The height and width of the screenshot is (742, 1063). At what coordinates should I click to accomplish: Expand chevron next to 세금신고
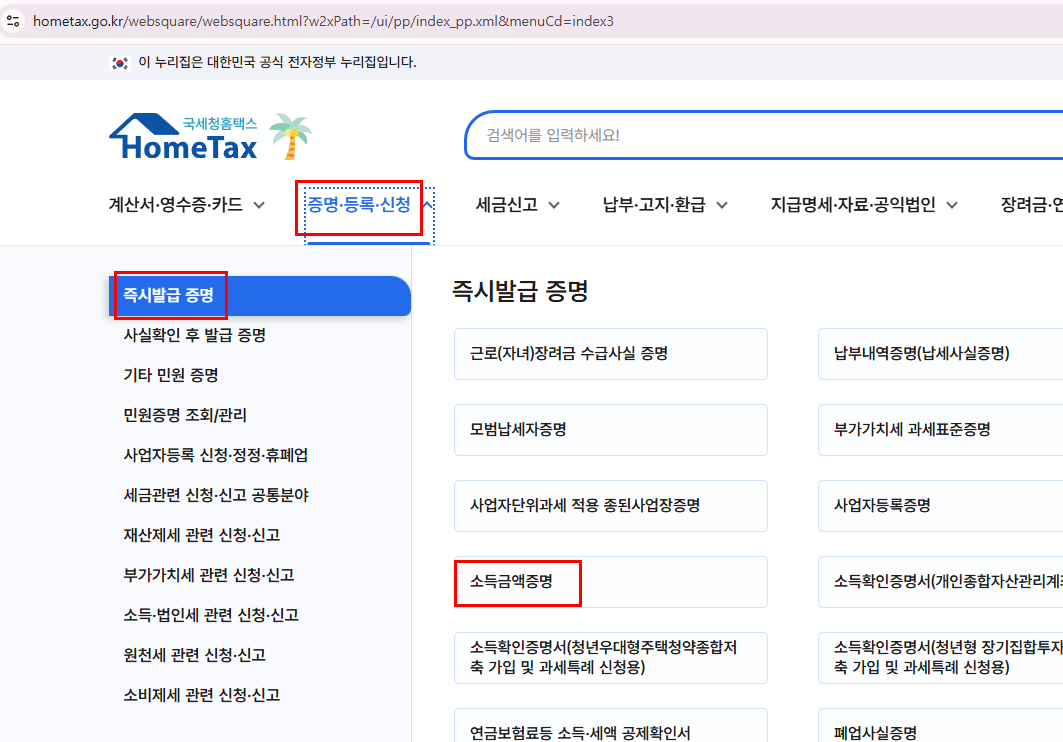[x=554, y=205]
